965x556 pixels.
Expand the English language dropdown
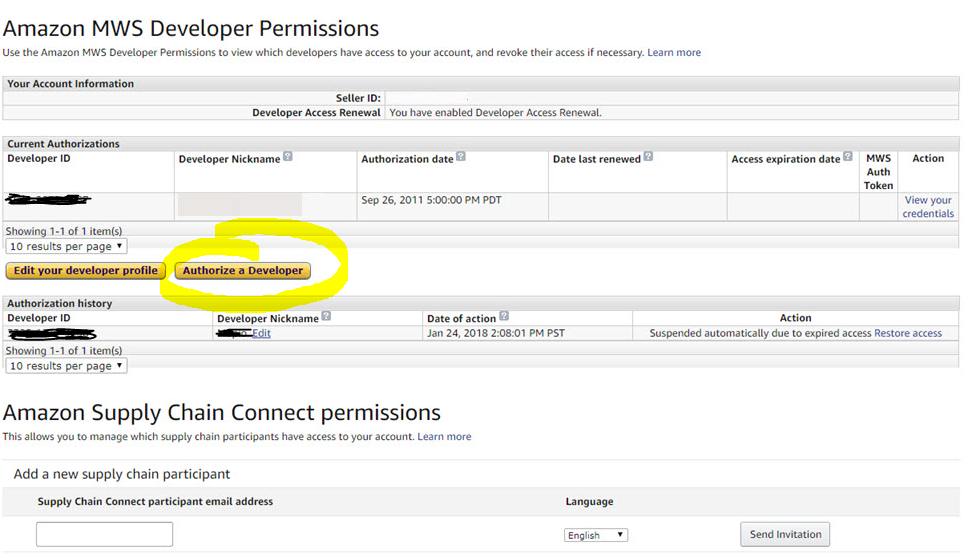[596, 535]
